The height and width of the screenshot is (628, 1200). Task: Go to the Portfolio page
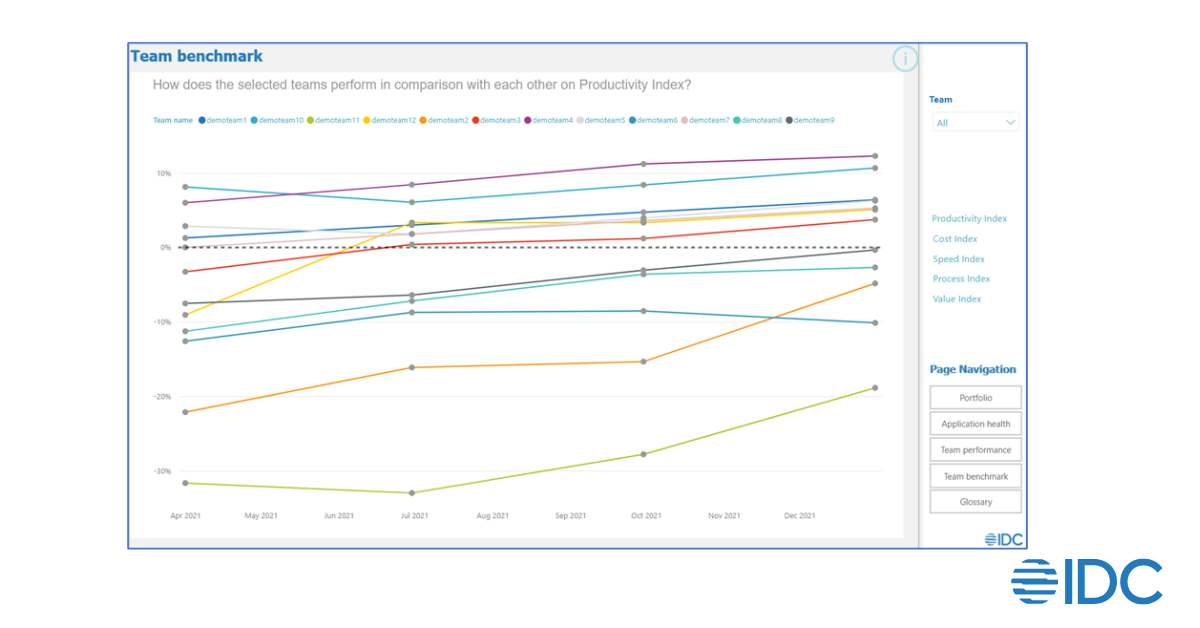coord(975,398)
